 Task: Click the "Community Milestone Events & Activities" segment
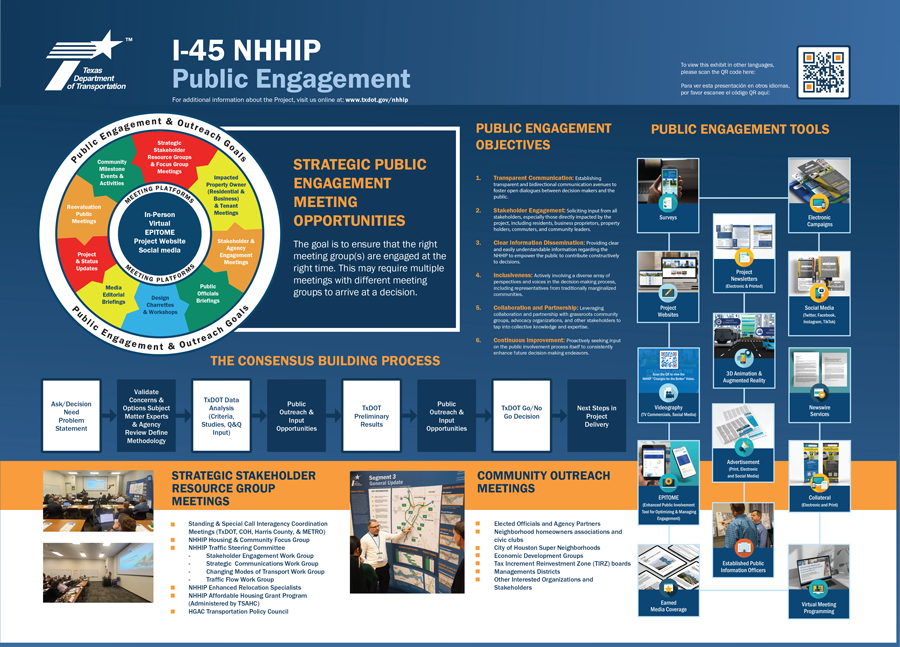[111, 172]
